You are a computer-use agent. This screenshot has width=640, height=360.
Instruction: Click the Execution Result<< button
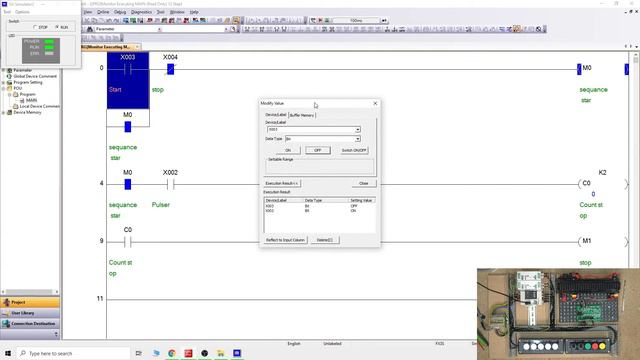tap(282, 183)
